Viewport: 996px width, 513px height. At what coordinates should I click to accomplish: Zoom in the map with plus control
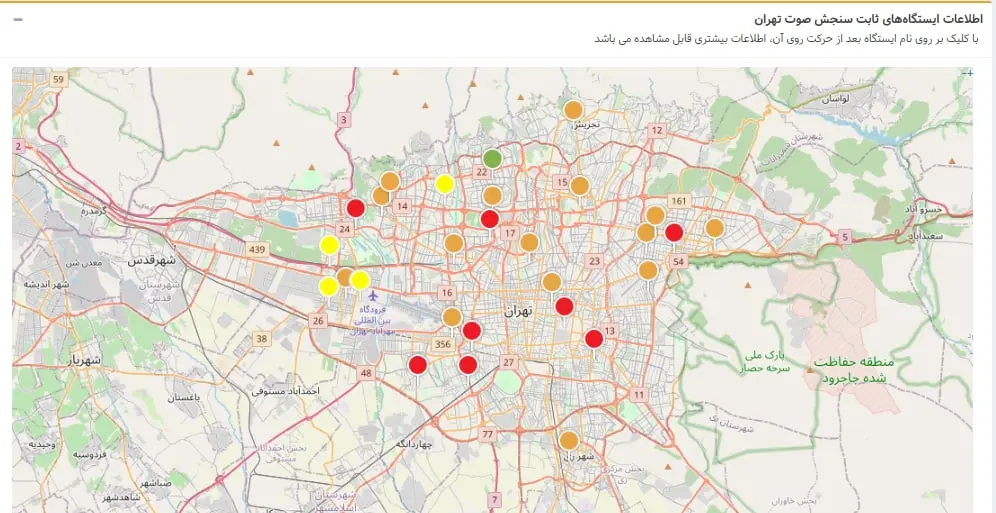click(x=969, y=74)
